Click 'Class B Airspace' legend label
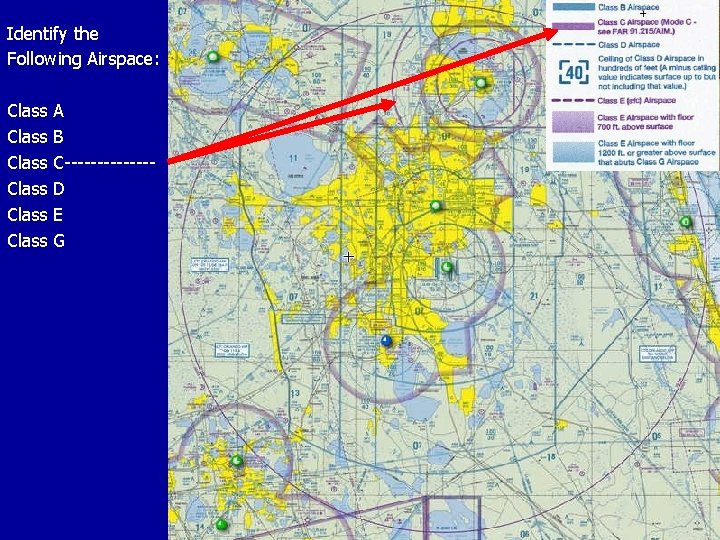720x540 pixels. [629, 7]
